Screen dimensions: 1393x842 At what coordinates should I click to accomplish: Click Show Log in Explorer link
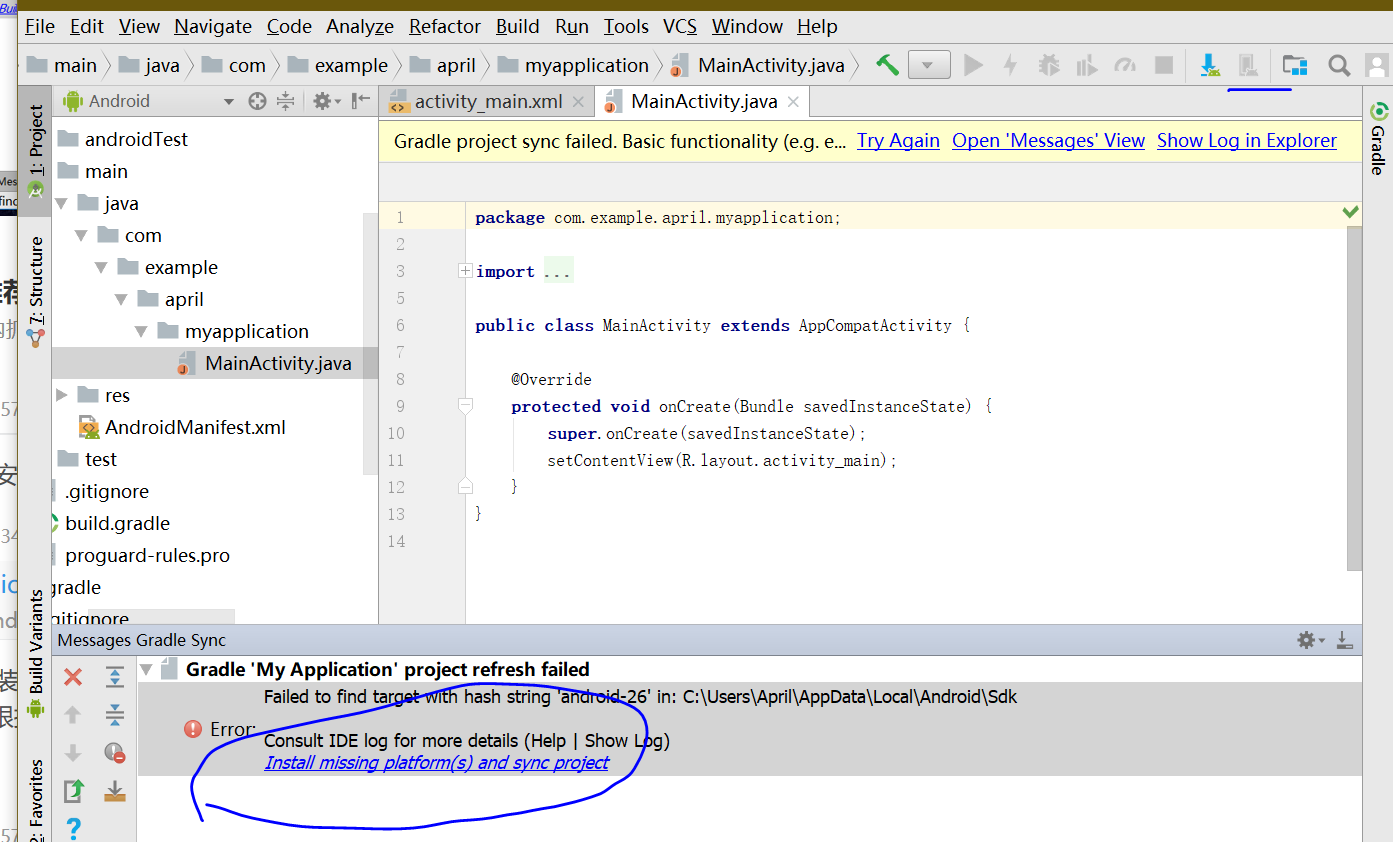pos(1247,141)
